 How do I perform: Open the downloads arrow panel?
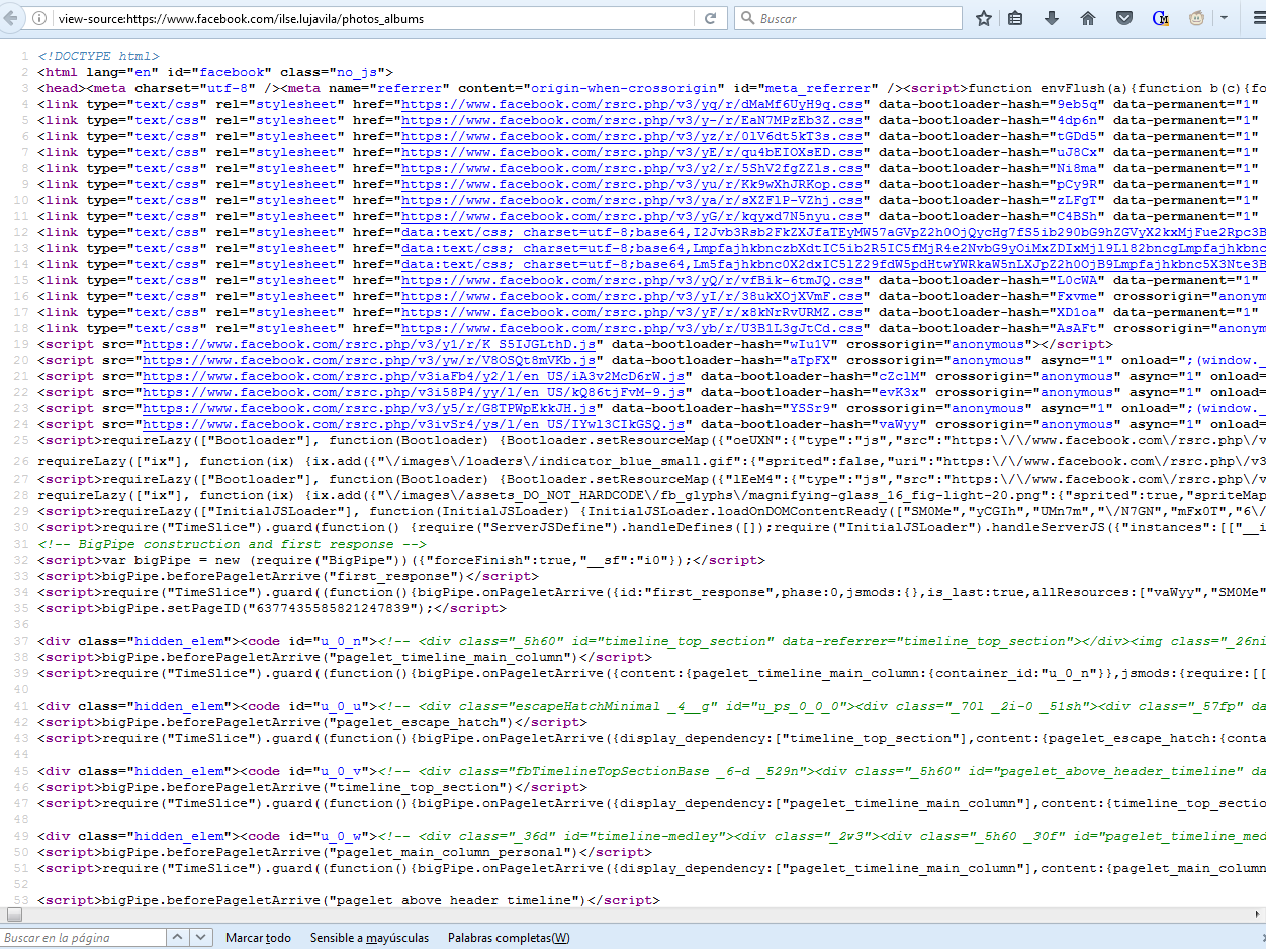tap(1052, 18)
